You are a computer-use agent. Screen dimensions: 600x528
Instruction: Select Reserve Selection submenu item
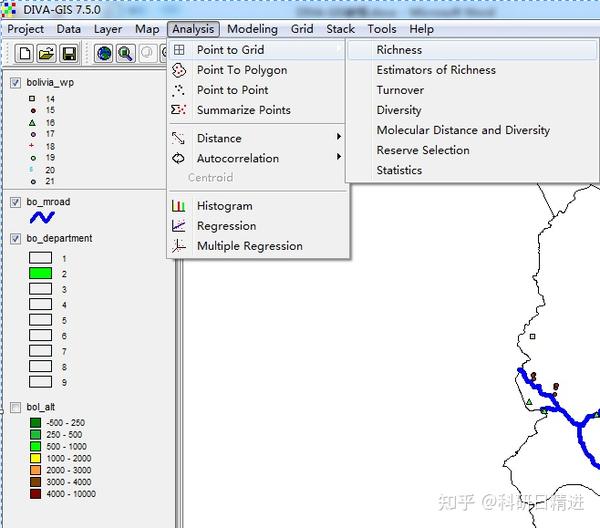(x=422, y=150)
